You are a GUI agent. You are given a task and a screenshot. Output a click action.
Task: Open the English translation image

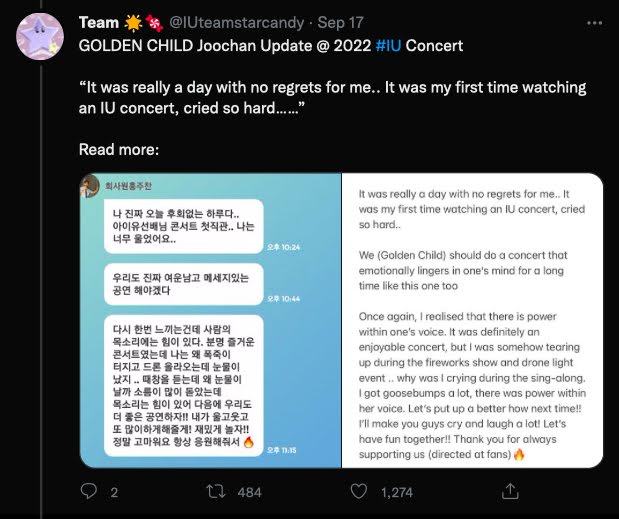[472, 320]
